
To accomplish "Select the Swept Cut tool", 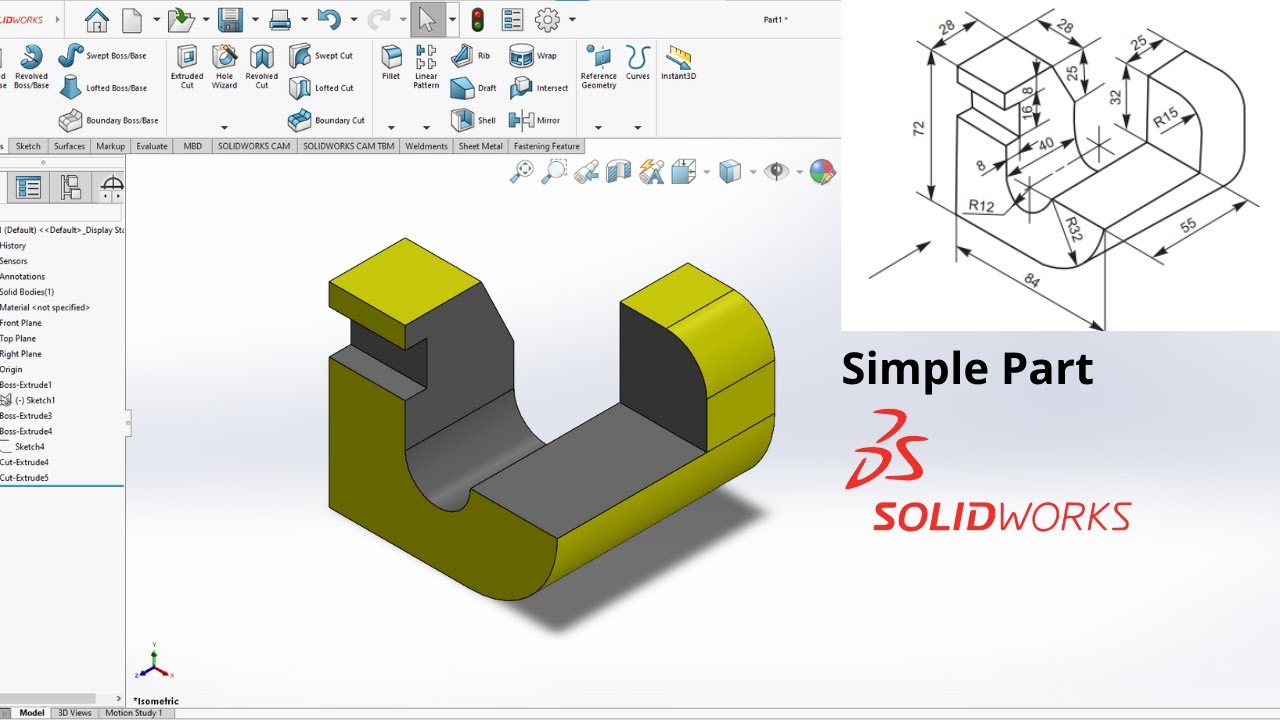I will [x=321, y=56].
